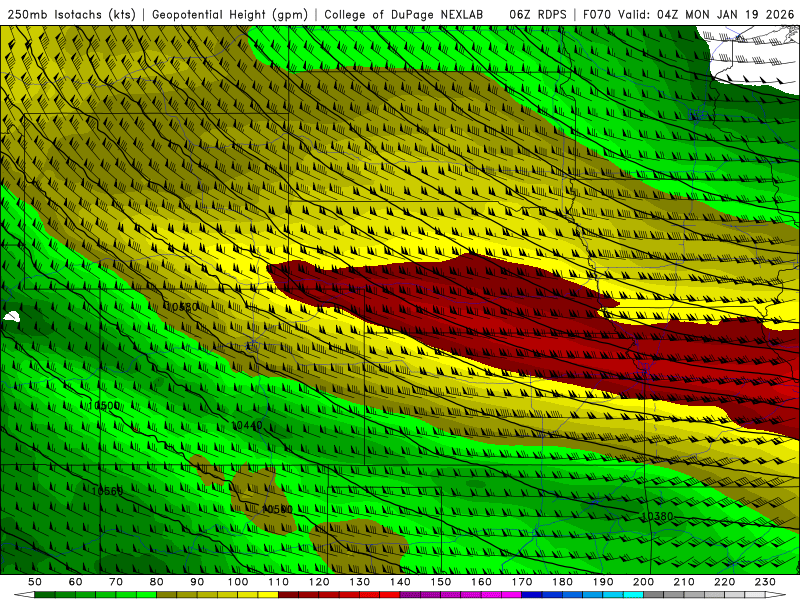Screen dimensions: 800x600
Task: Pick the dark blue swatch just right of 170
Action: [x=532, y=595]
